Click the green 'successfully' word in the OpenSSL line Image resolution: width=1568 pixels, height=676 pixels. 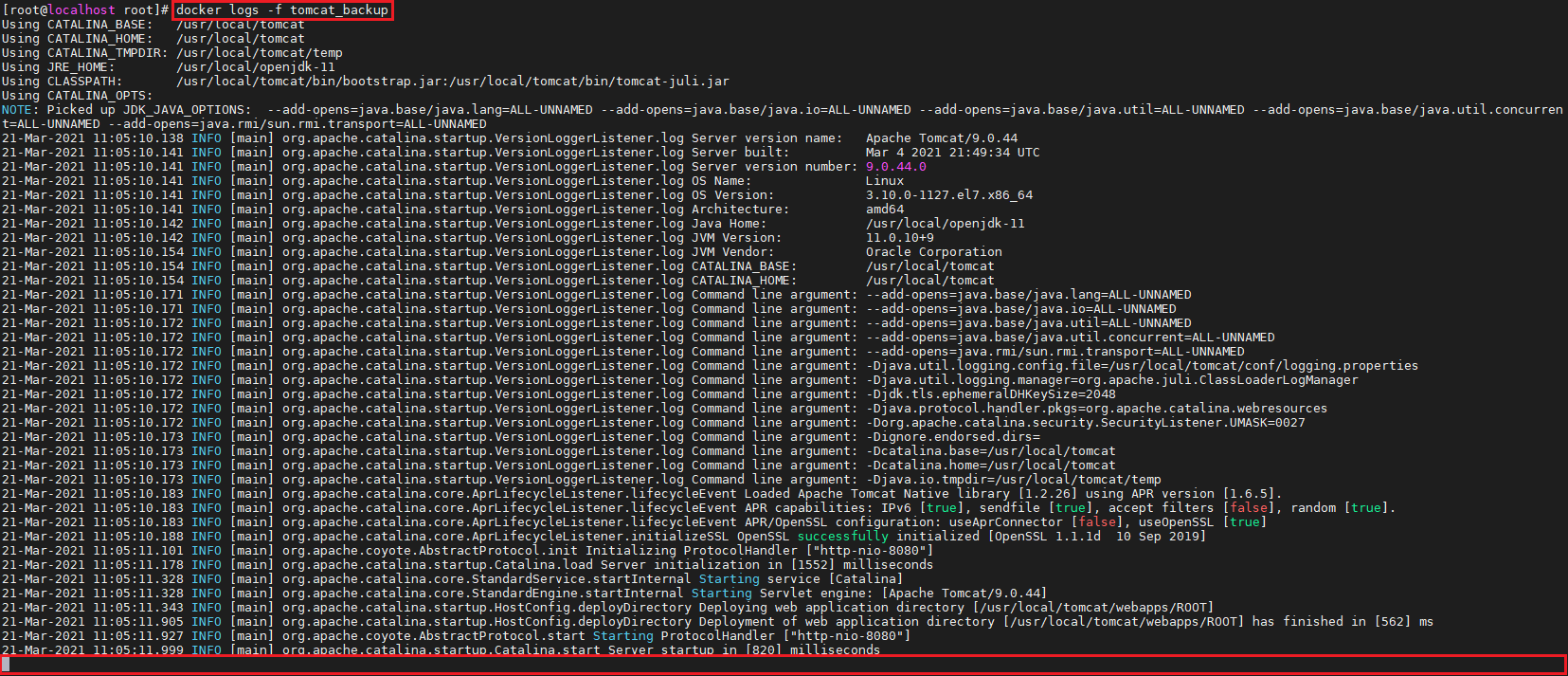point(843,536)
